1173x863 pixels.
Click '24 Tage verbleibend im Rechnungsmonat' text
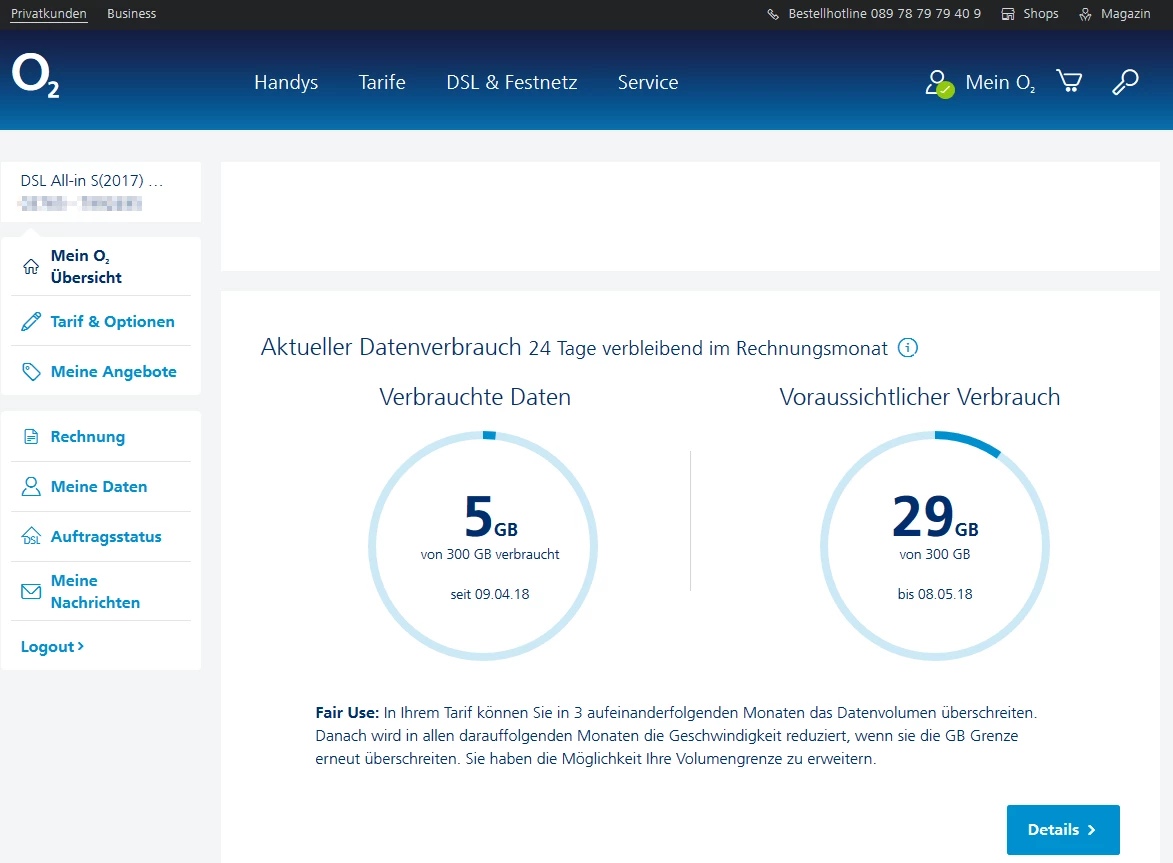point(708,348)
